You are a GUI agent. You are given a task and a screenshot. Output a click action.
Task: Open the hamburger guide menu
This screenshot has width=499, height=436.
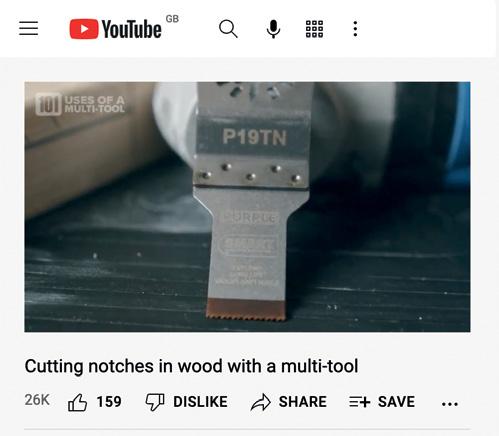tap(28, 28)
